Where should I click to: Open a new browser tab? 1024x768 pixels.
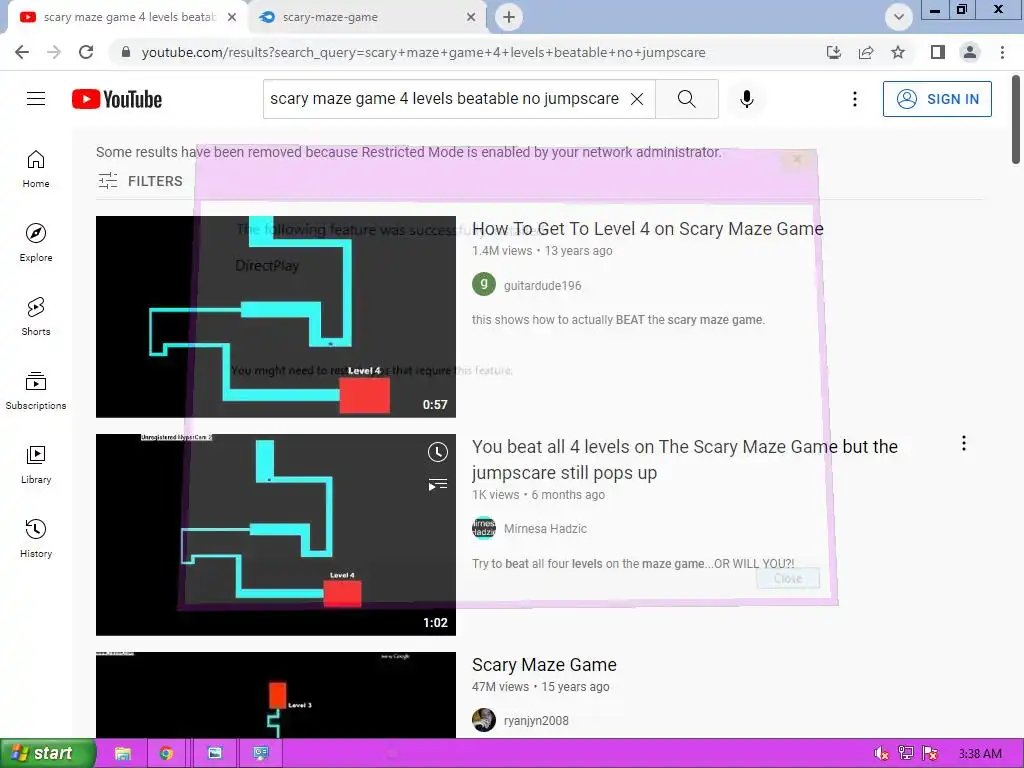[509, 17]
